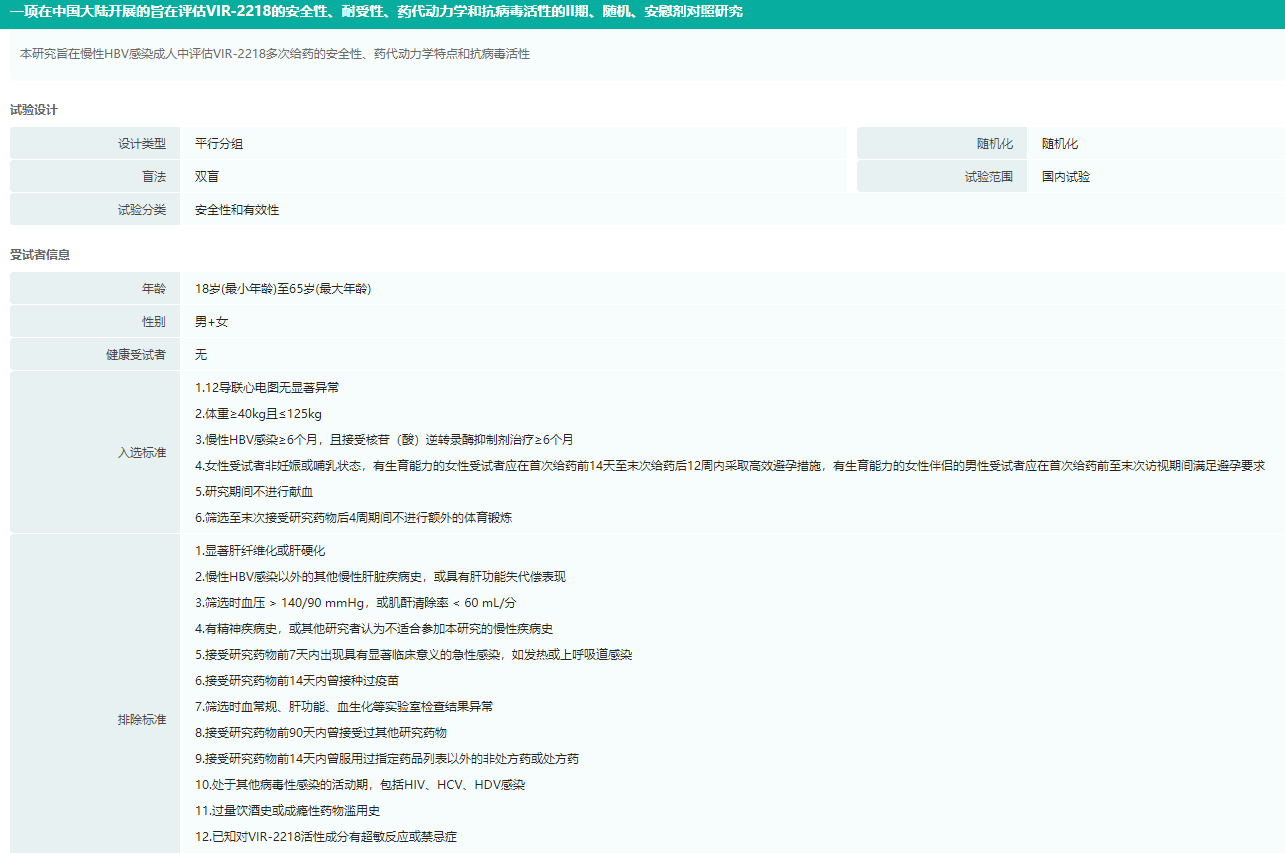The width and height of the screenshot is (1285, 853).
Task: Click the 设计类型 label cell
Action: [95, 144]
